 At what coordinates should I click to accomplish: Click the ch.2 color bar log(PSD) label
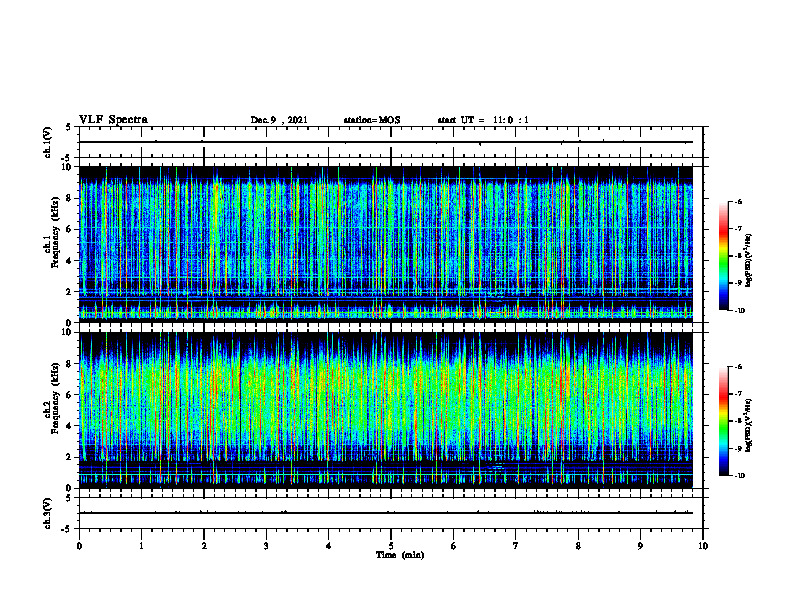[x=749, y=426]
